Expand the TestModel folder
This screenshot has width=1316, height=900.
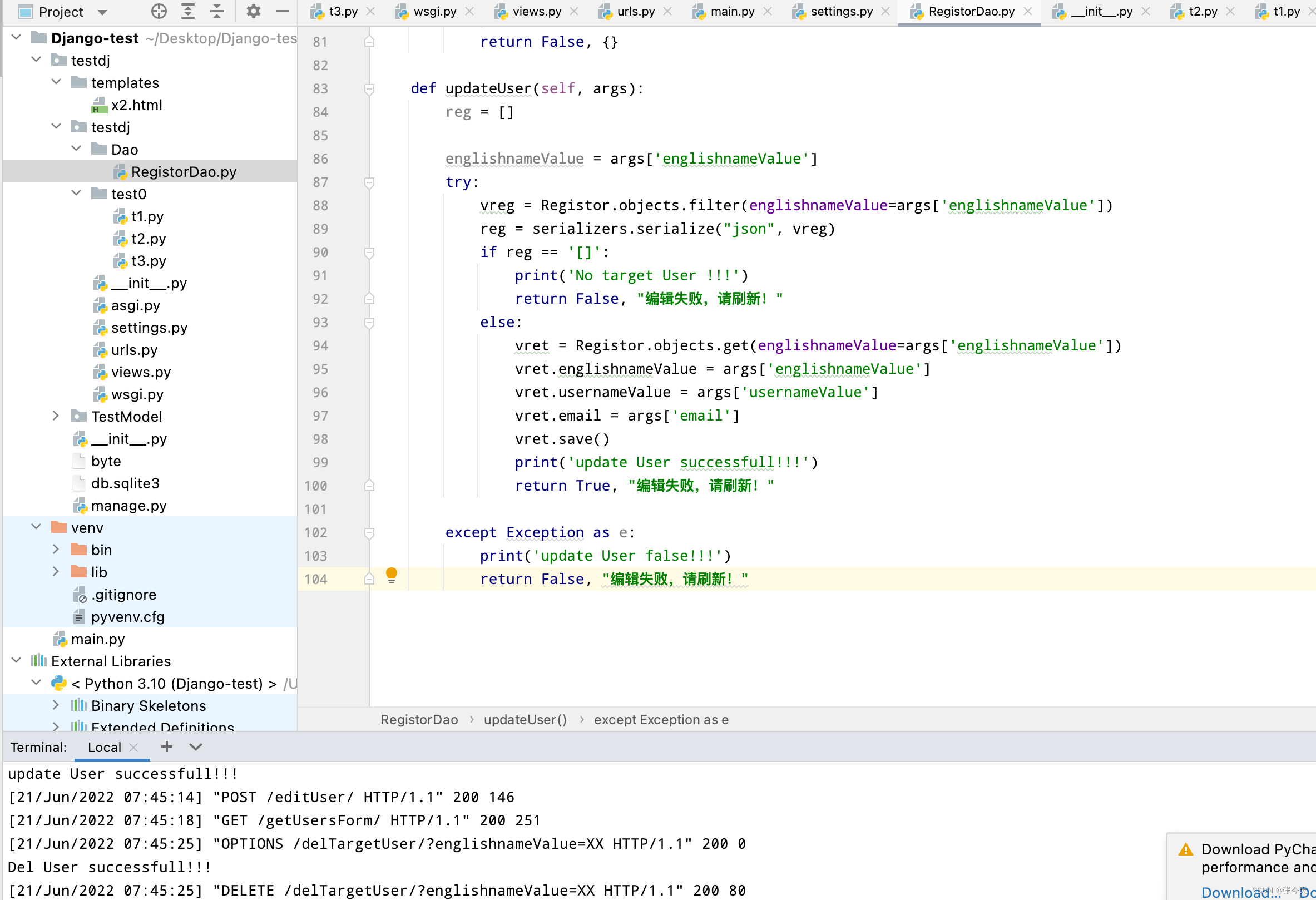click(x=56, y=416)
